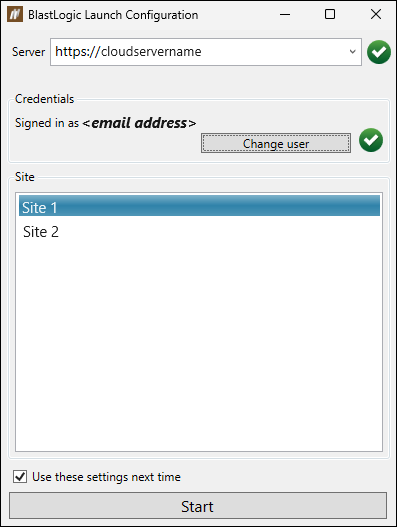The image size is (397, 527).
Task: Click the green checkmark next to Change user
Action: [x=371, y=140]
